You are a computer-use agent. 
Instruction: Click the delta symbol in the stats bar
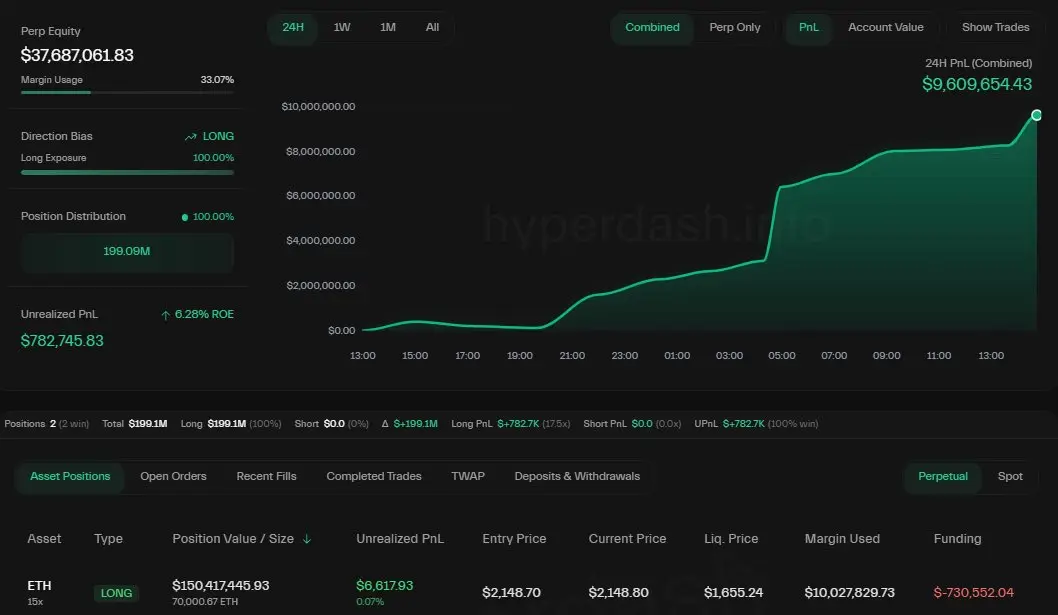point(385,424)
